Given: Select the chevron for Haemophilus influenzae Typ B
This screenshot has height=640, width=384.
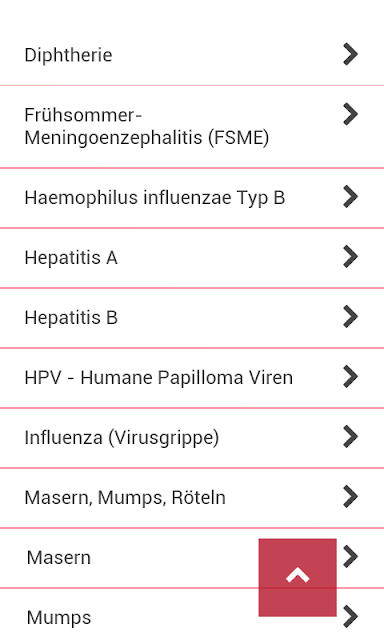Looking at the screenshot, I should [351, 197].
